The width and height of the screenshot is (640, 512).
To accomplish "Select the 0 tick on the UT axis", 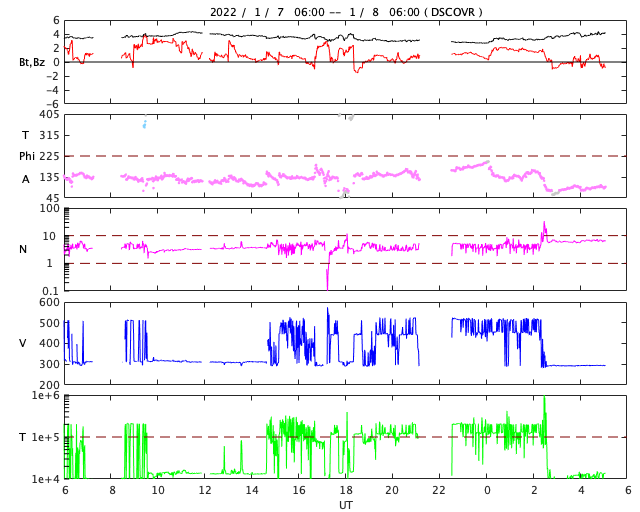I will (487, 491).
